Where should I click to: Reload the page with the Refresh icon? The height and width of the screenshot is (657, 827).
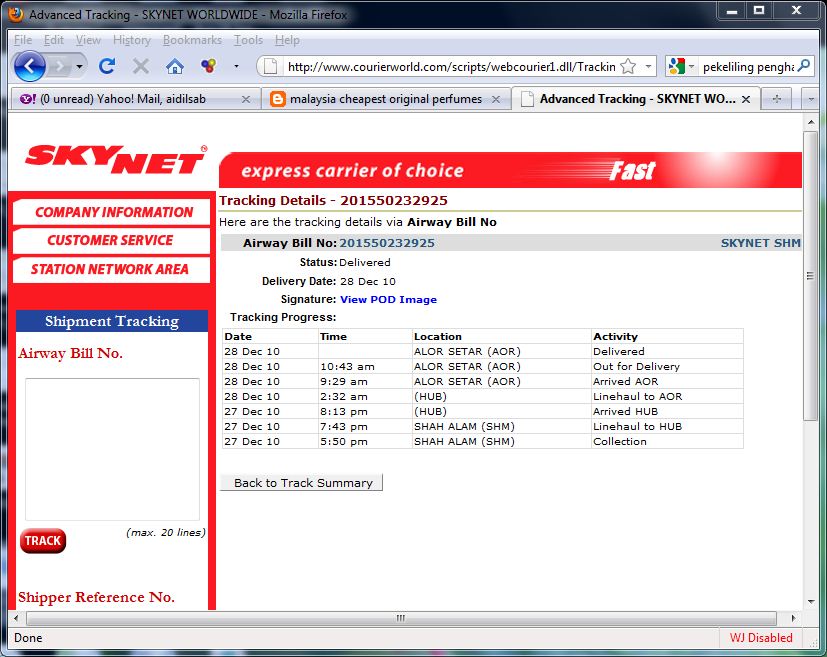coord(107,66)
